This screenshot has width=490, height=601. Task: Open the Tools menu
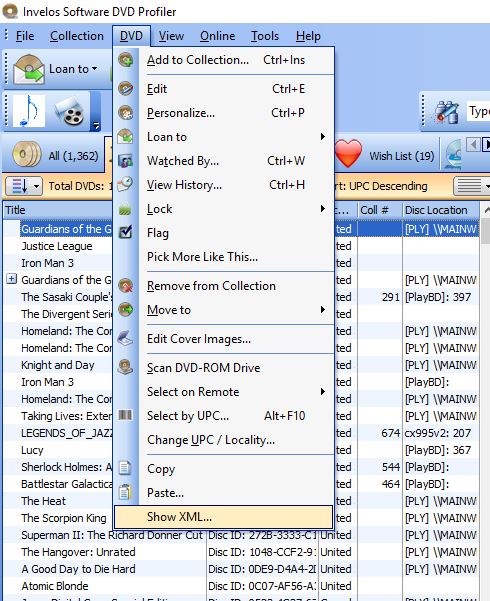[x=265, y=36]
